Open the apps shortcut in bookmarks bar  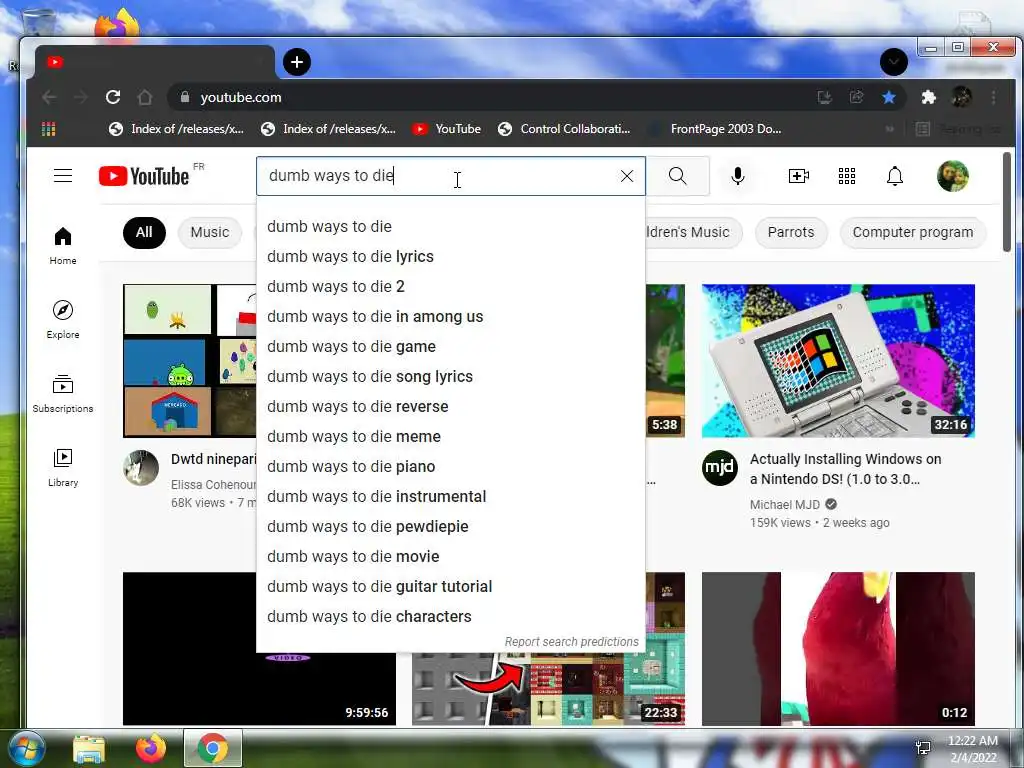(x=48, y=129)
